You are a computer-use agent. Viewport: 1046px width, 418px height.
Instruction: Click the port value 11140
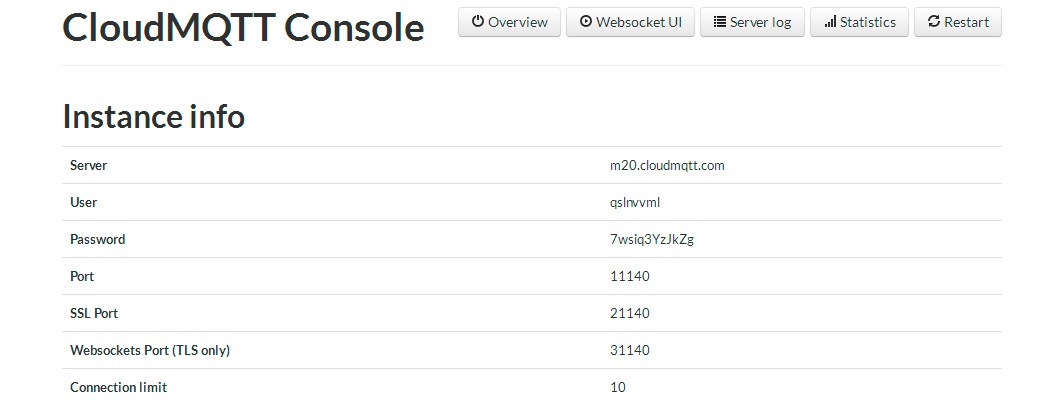pyautogui.click(x=629, y=277)
